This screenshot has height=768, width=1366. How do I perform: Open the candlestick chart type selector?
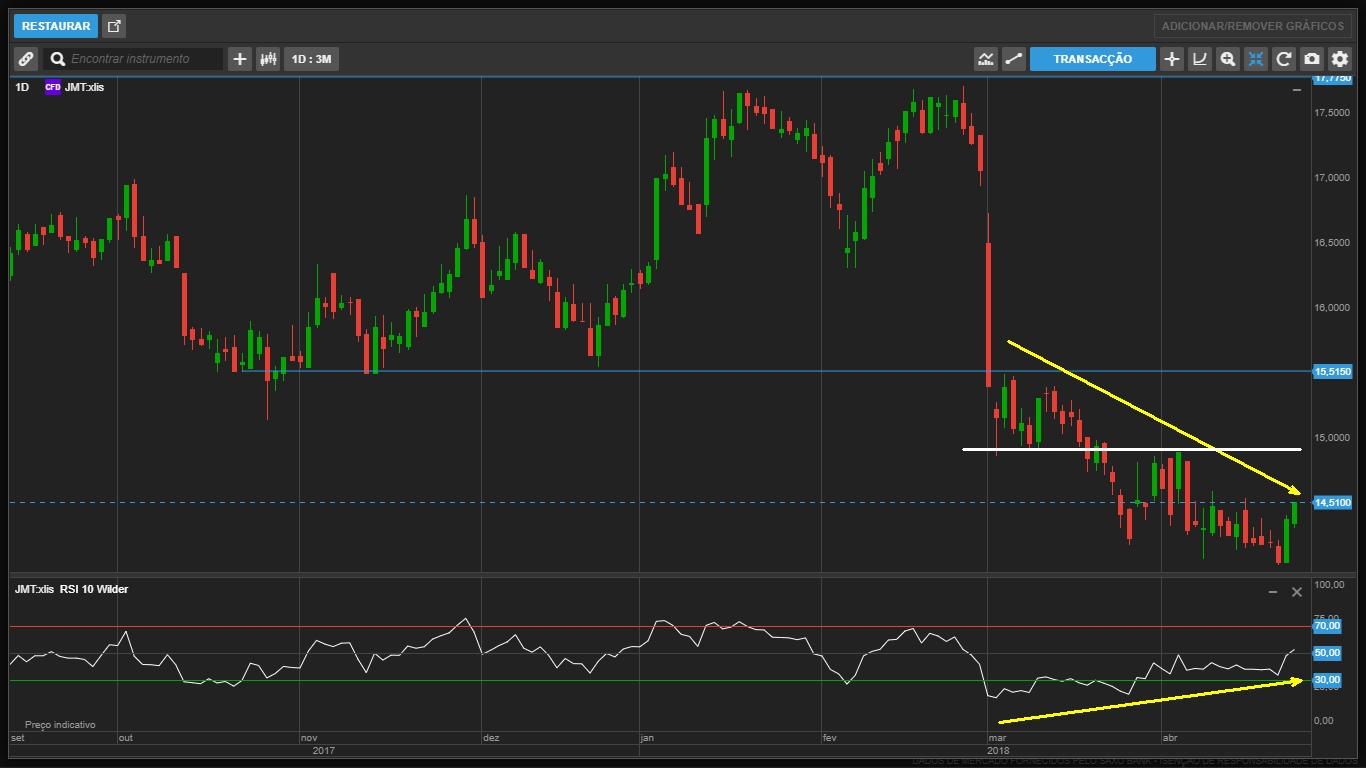click(x=268, y=59)
